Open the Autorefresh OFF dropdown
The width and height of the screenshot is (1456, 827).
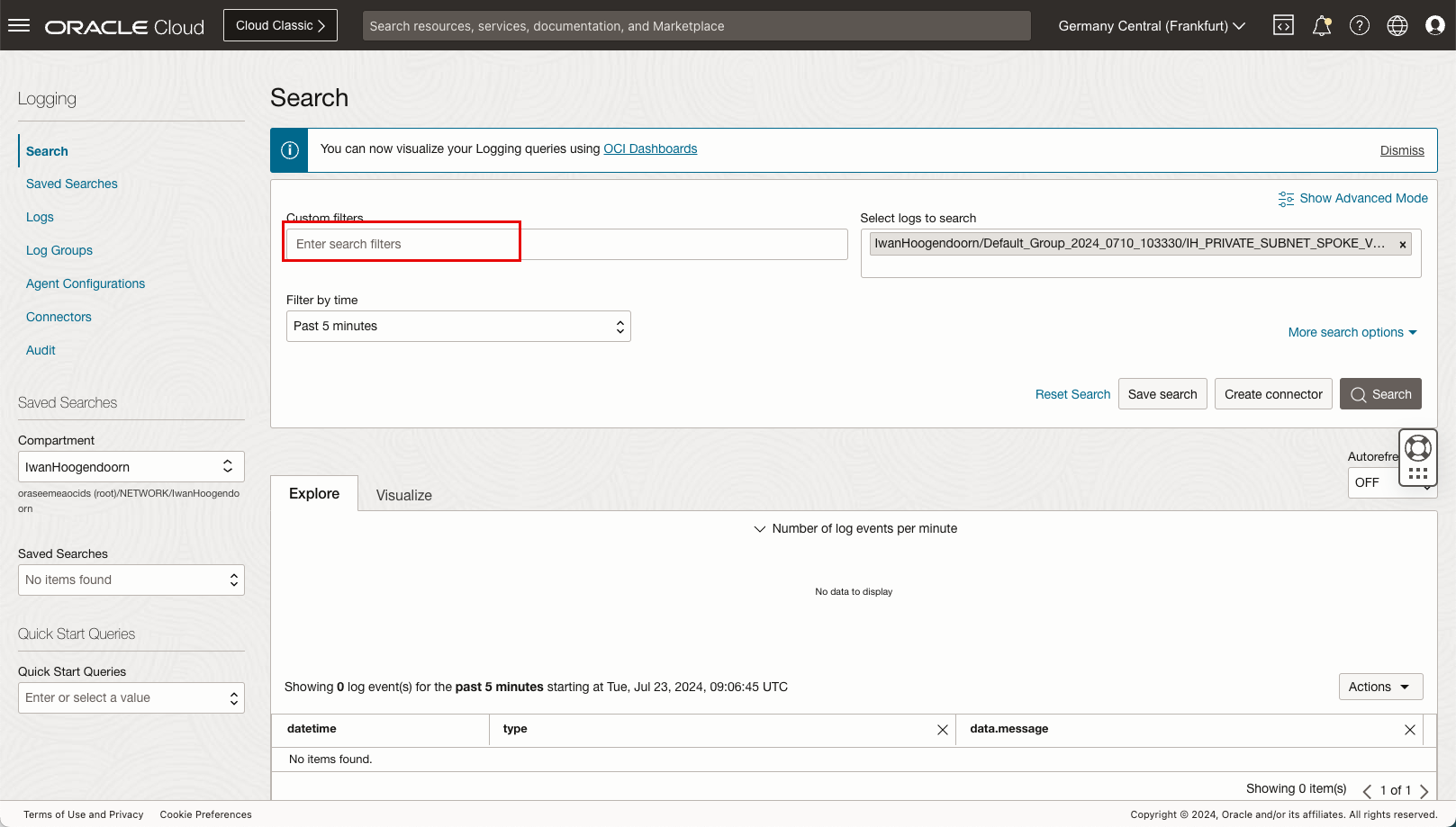click(1392, 482)
